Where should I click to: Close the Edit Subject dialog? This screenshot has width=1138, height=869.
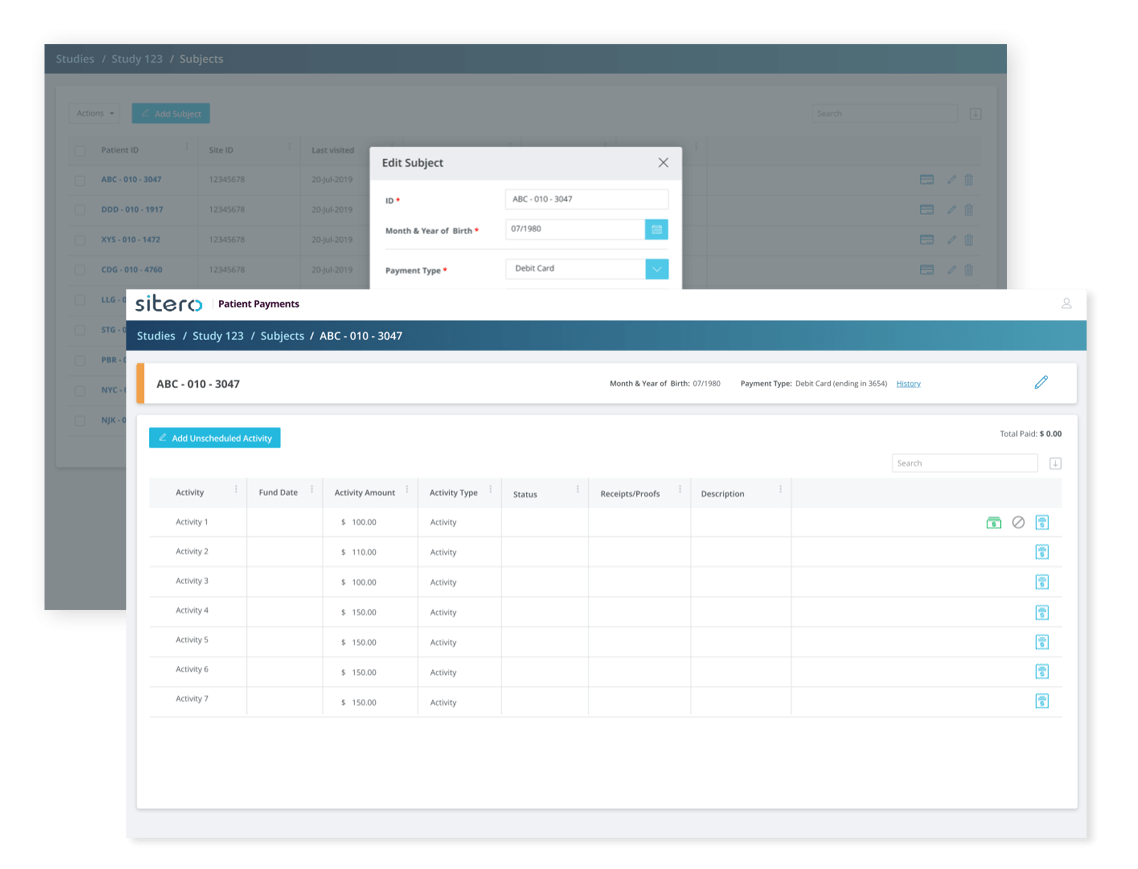coord(663,162)
